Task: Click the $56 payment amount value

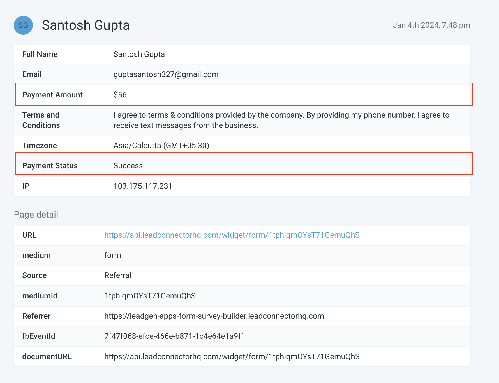Action: [120, 95]
